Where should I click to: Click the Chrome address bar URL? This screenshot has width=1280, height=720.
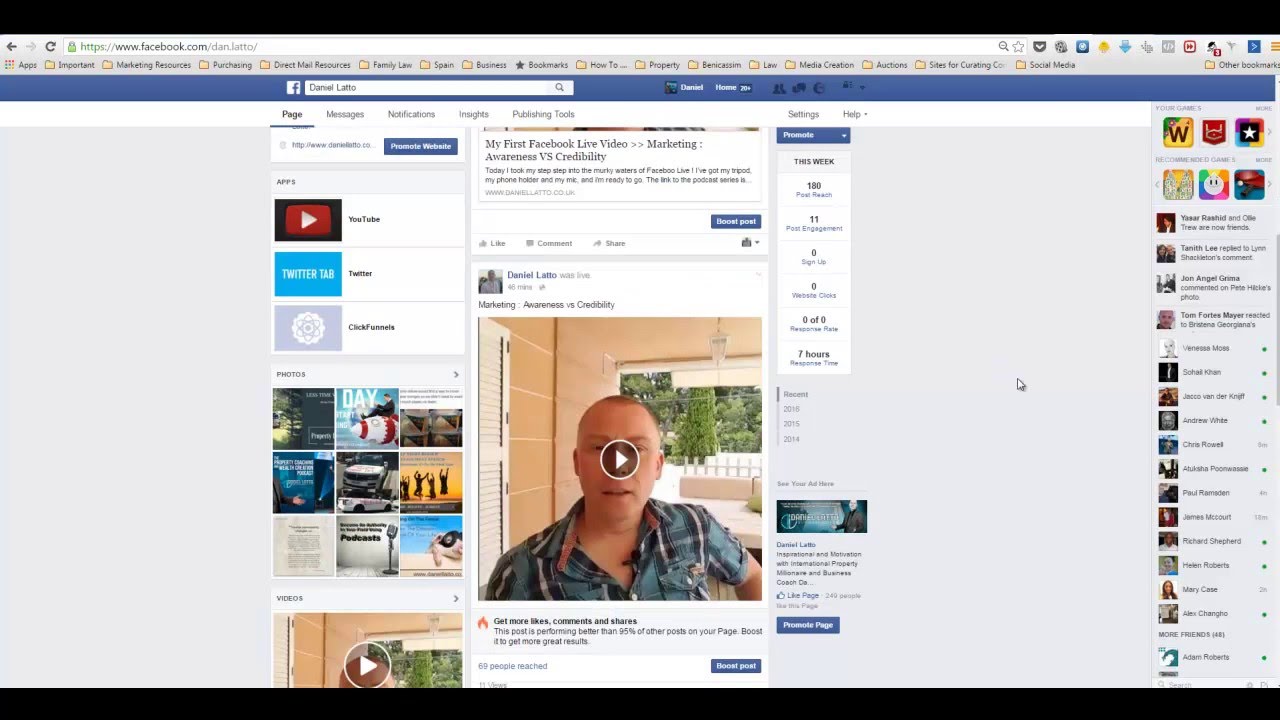(169, 47)
